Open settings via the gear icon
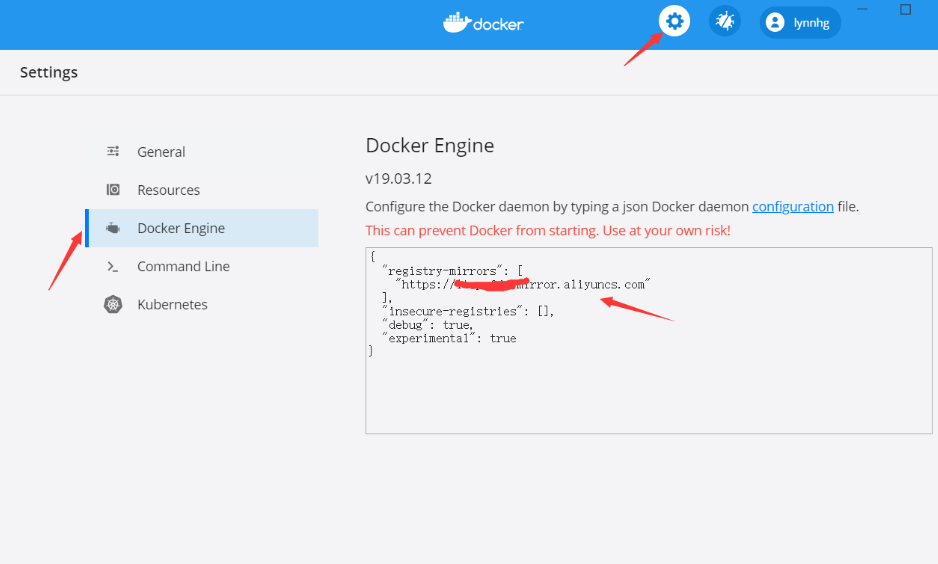This screenshot has height=564, width=938. 674,22
